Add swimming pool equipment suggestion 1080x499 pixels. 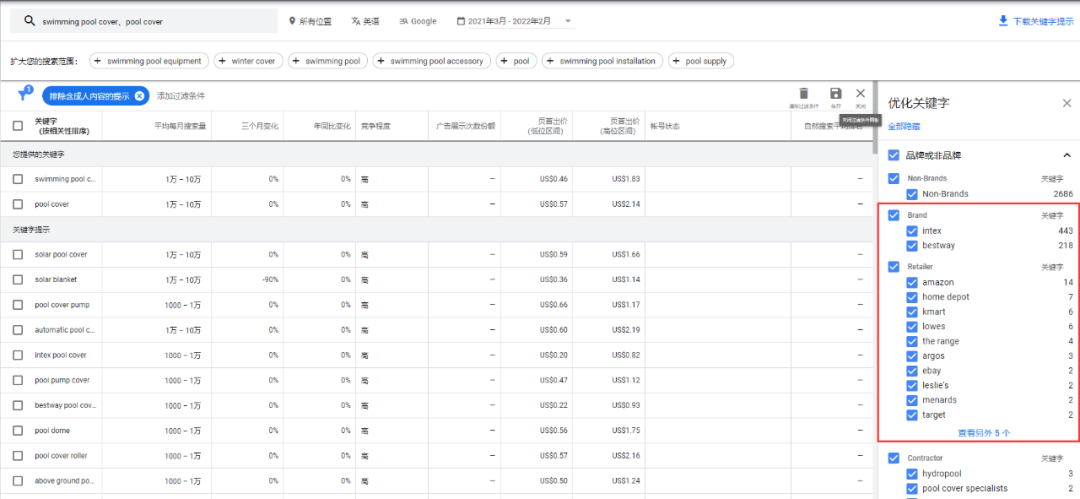click(x=148, y=61)
